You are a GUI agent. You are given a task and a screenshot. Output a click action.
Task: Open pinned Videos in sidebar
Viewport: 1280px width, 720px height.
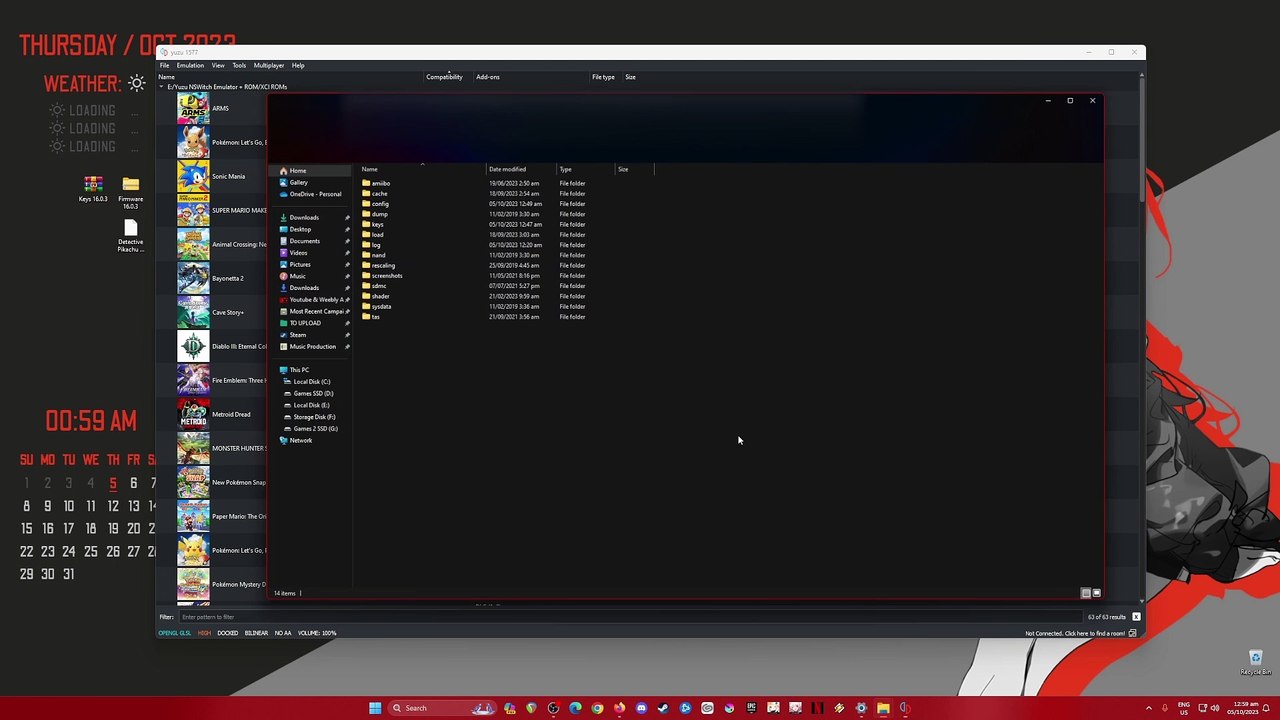tap(298, 253)
